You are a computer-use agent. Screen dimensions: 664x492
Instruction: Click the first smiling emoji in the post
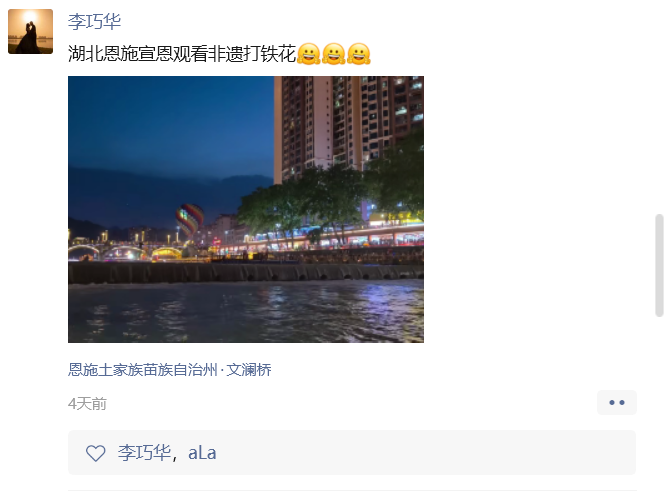(309, 54)
